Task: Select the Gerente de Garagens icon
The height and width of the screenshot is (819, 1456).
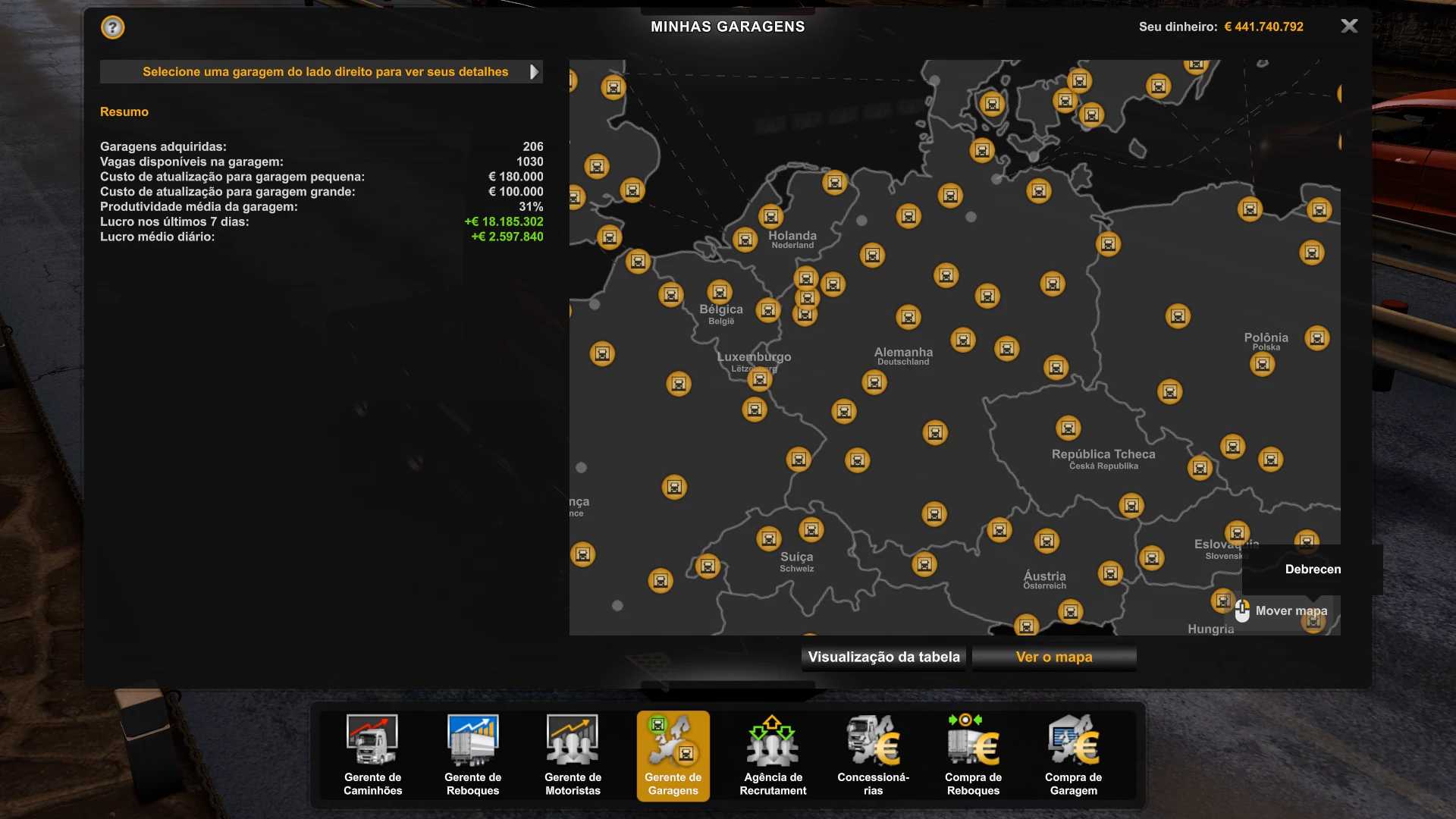Action: 673,755
